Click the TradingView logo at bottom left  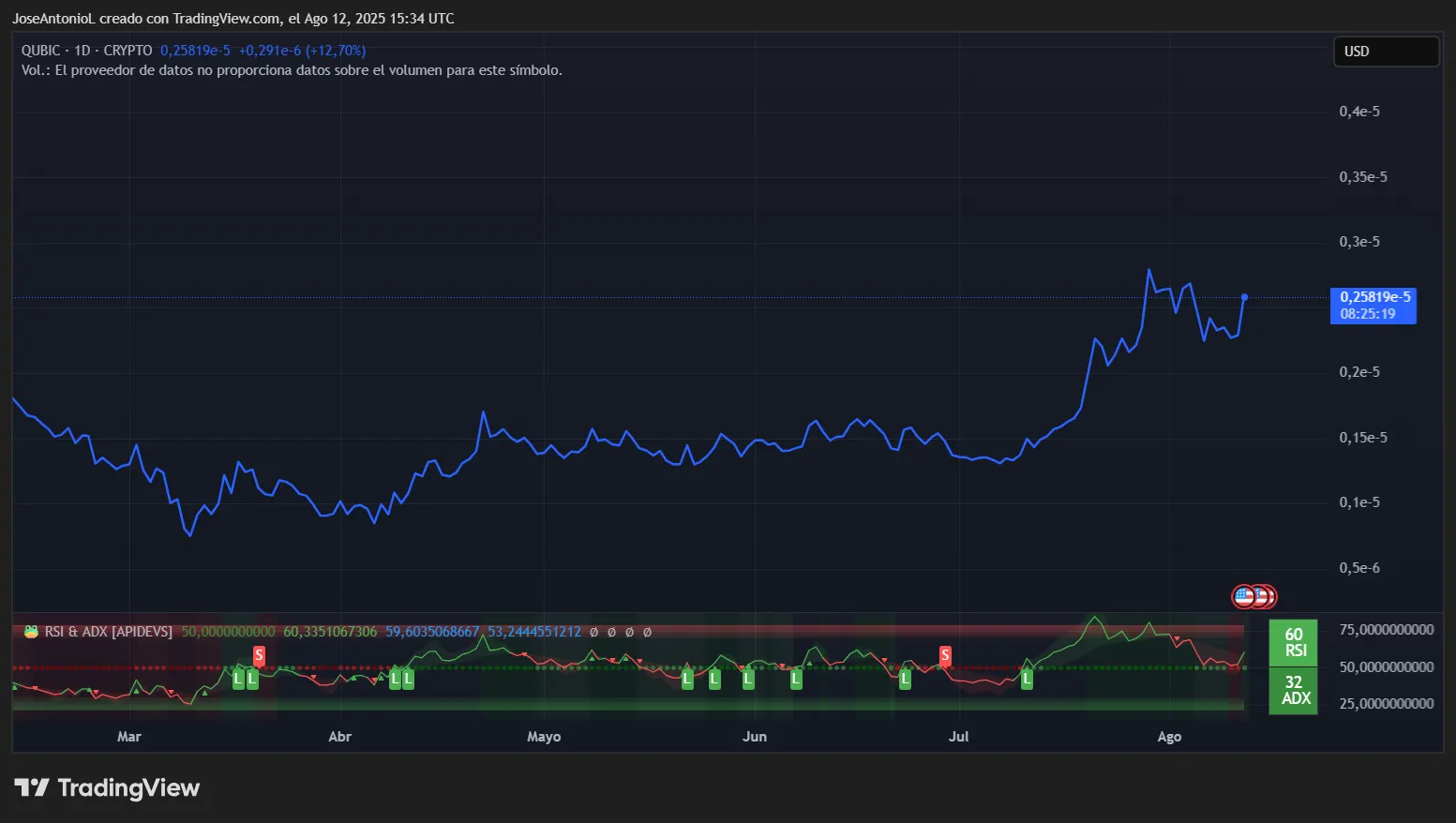pyautogui.click(x=107, y=787)
